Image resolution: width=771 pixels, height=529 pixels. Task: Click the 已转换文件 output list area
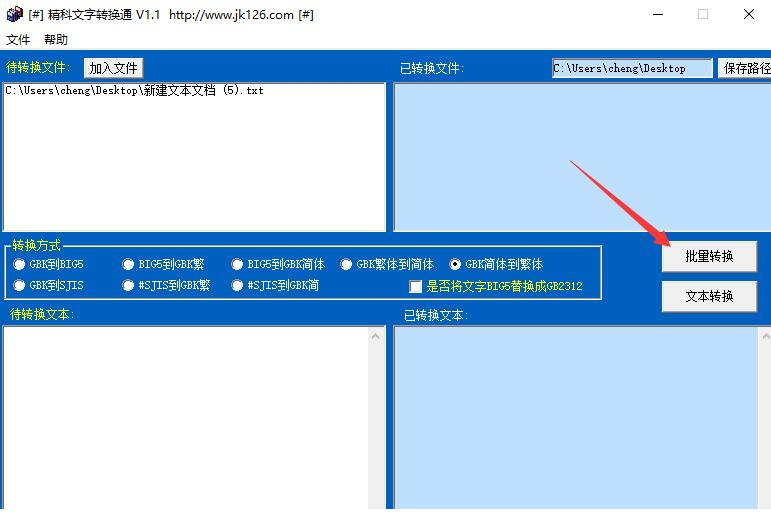pyautogui.click(x=582, y=157)
